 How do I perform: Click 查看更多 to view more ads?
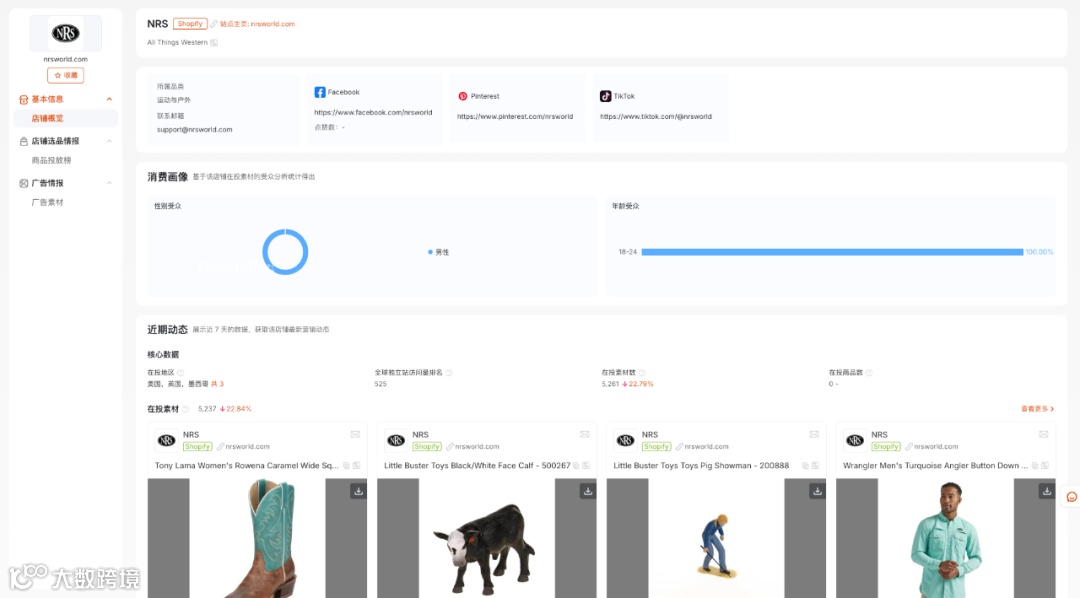pyautogui.click(x=1037, y=409)
